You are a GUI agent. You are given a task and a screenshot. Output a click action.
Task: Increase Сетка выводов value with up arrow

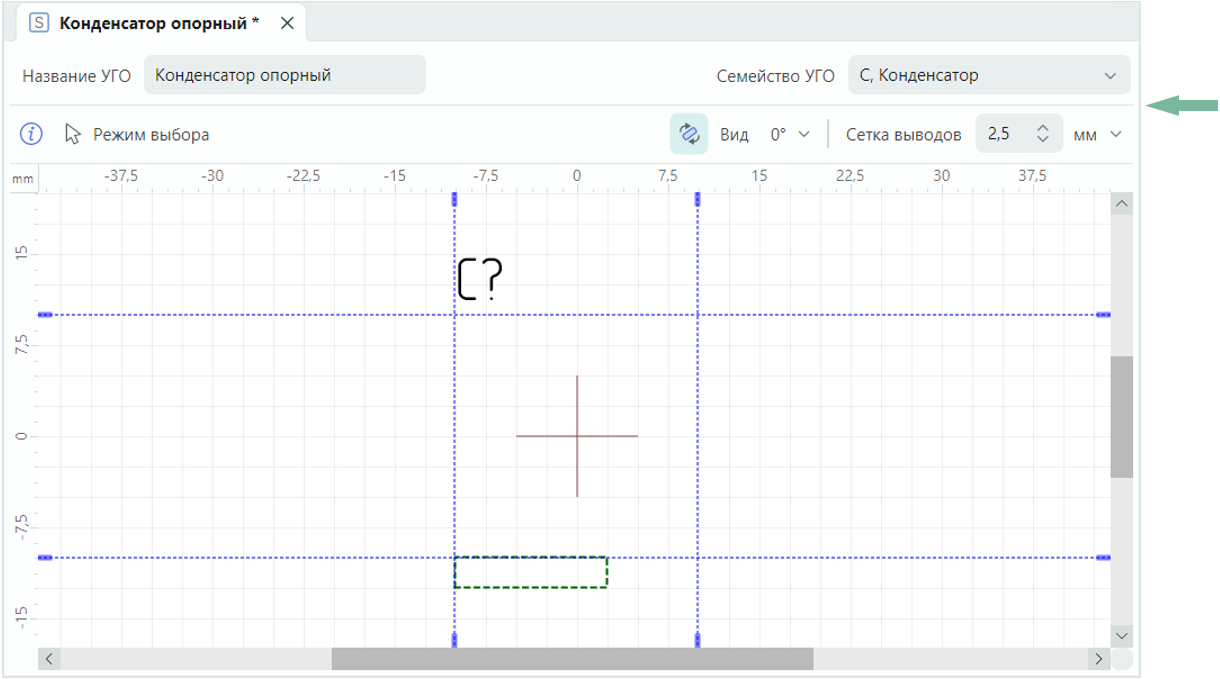1042,128
